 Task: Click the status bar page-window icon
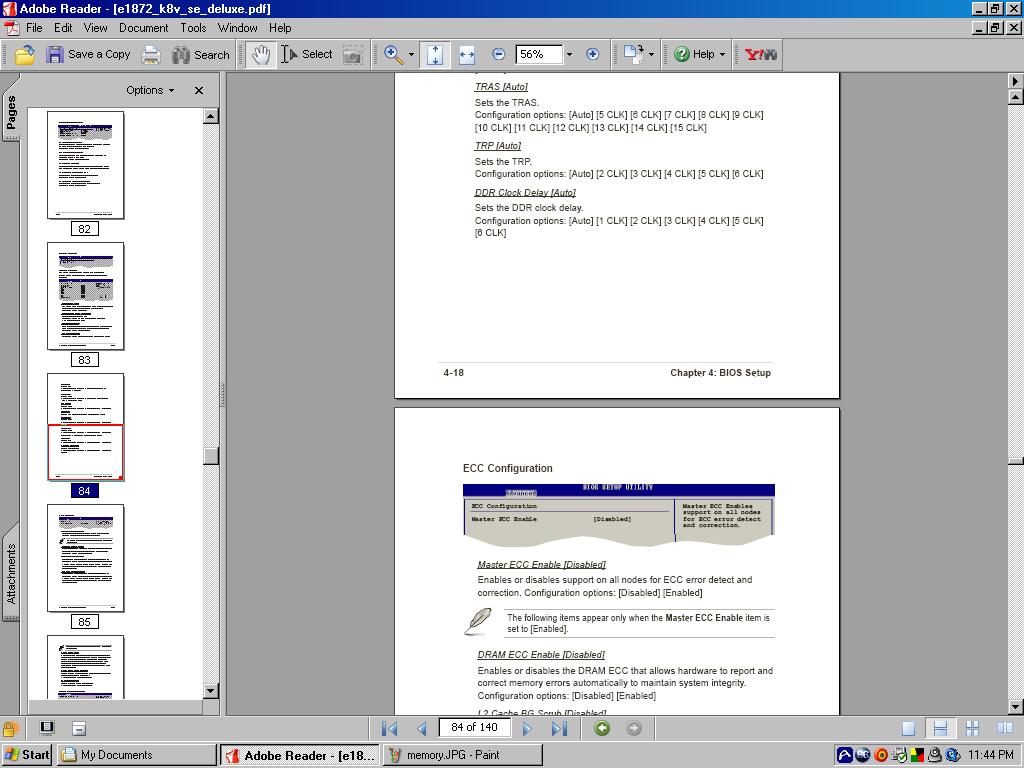(78, 728)
